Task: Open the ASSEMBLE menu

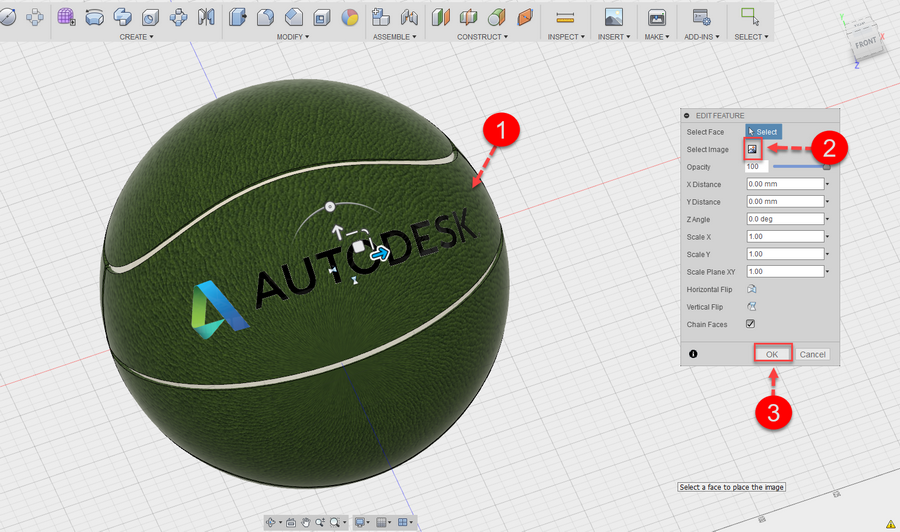Action: coord(394,37)
